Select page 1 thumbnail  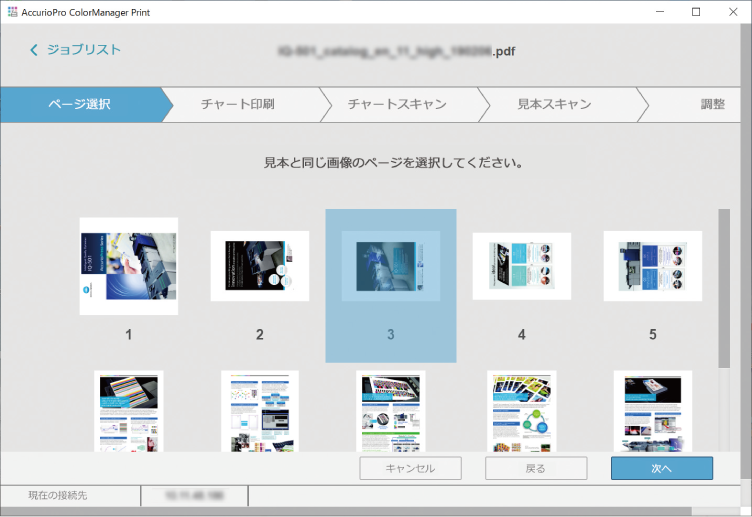(129, 266)
